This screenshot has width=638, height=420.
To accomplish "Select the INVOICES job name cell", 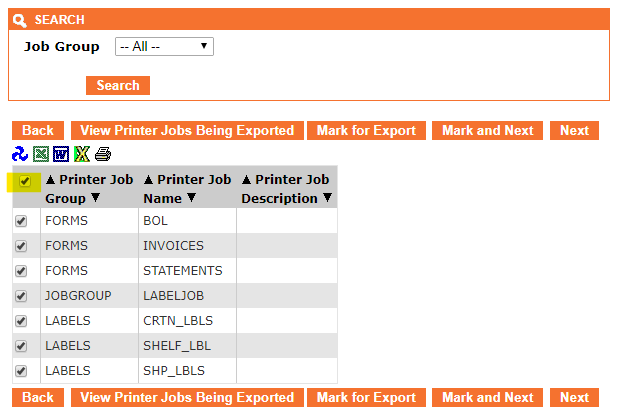I will pos(187,246).
